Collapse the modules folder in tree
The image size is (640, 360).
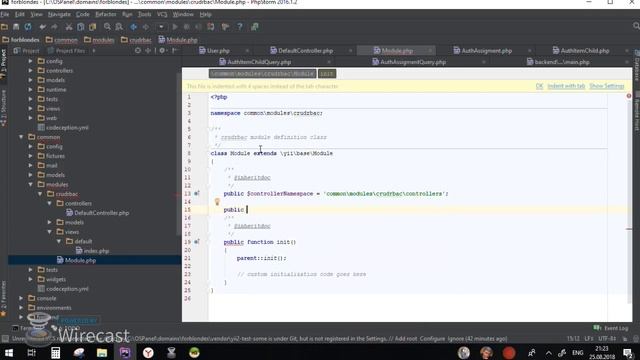(x=31, y=184)
